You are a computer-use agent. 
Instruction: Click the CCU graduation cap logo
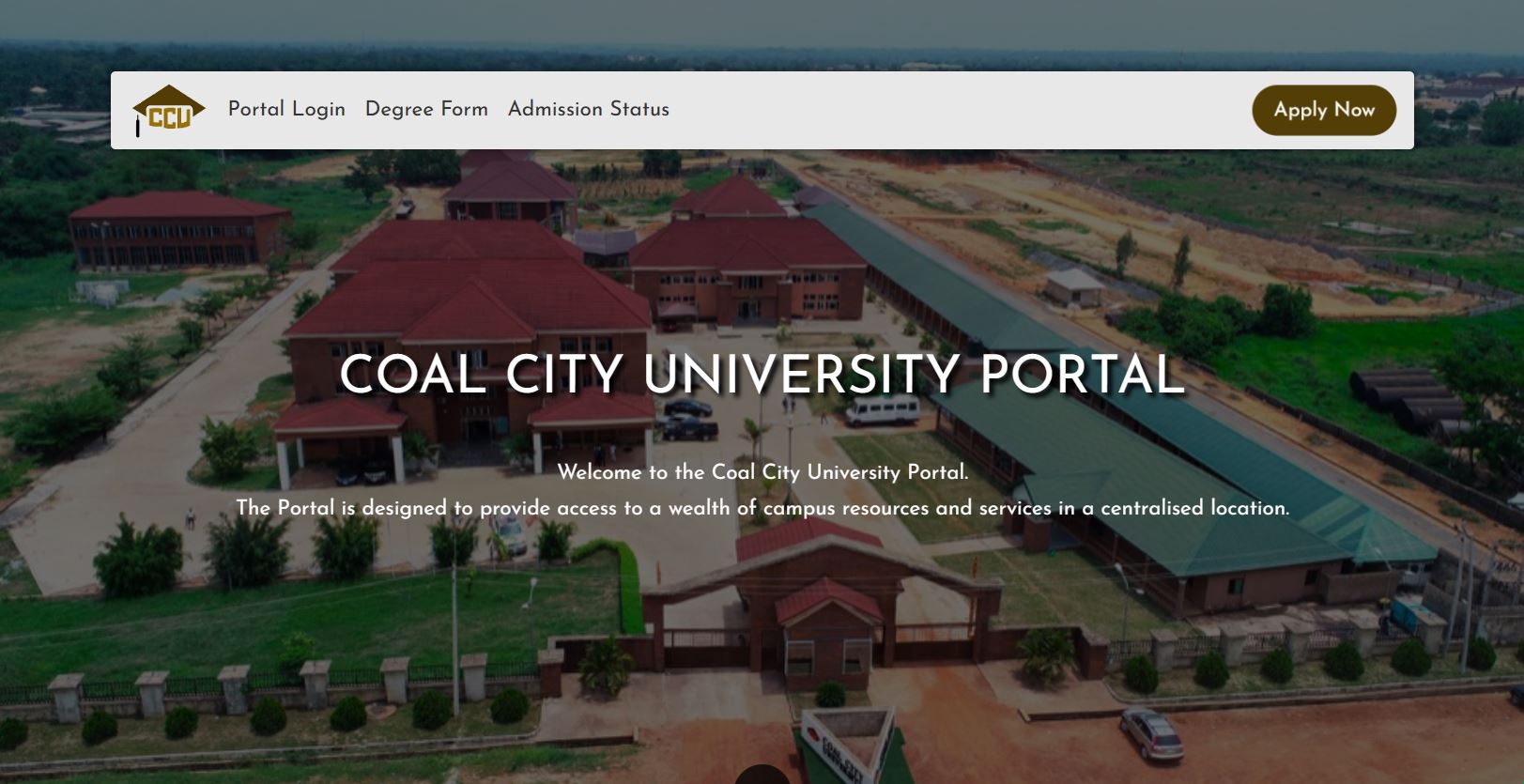point(168,111)
